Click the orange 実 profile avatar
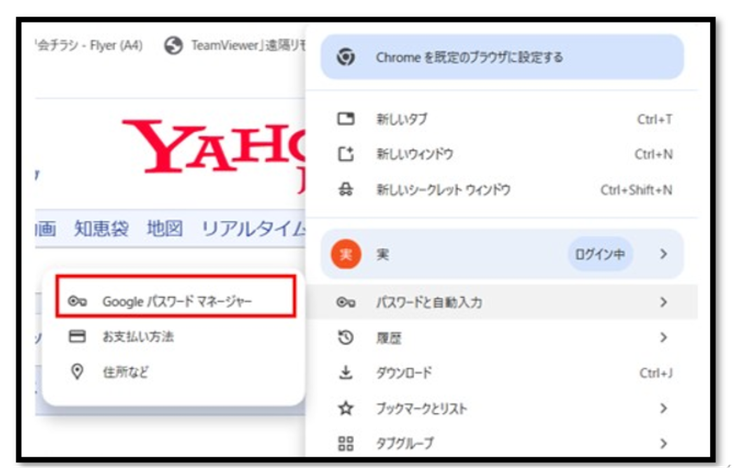The height and width of the screenshot is (468, 734). [345, 254]
